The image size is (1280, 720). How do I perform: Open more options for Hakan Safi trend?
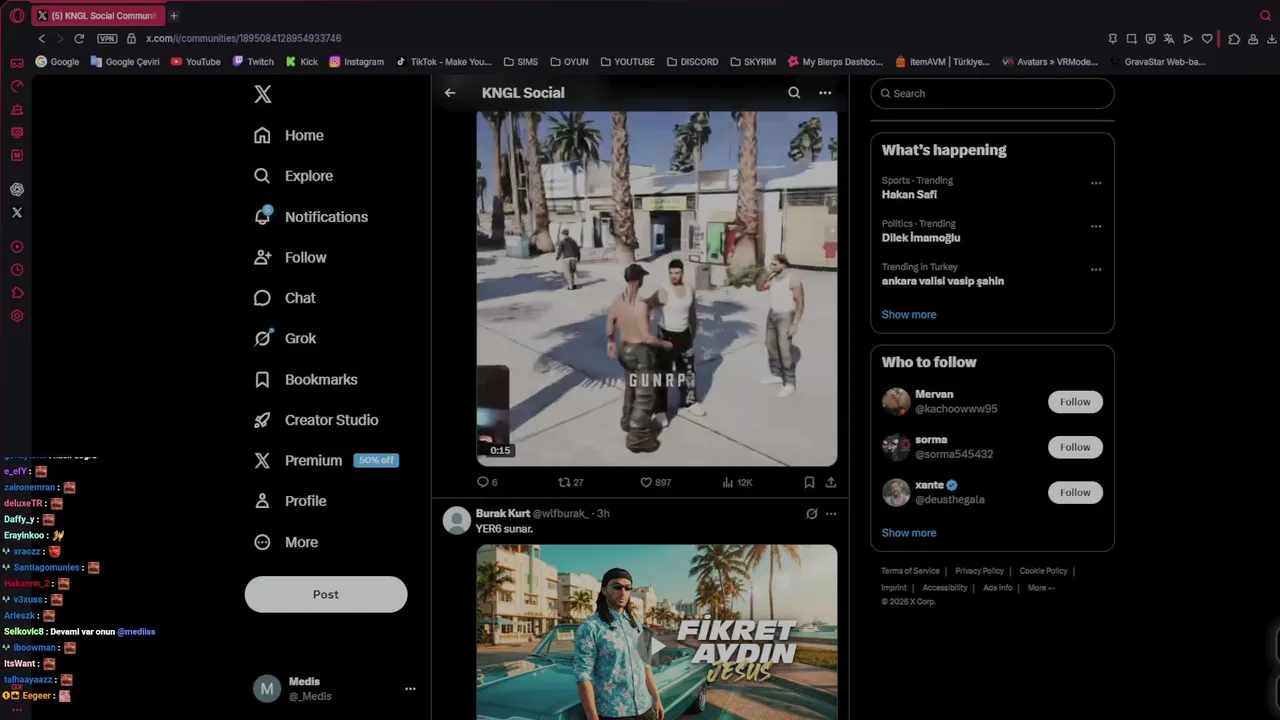click(x=1096, y=183)
